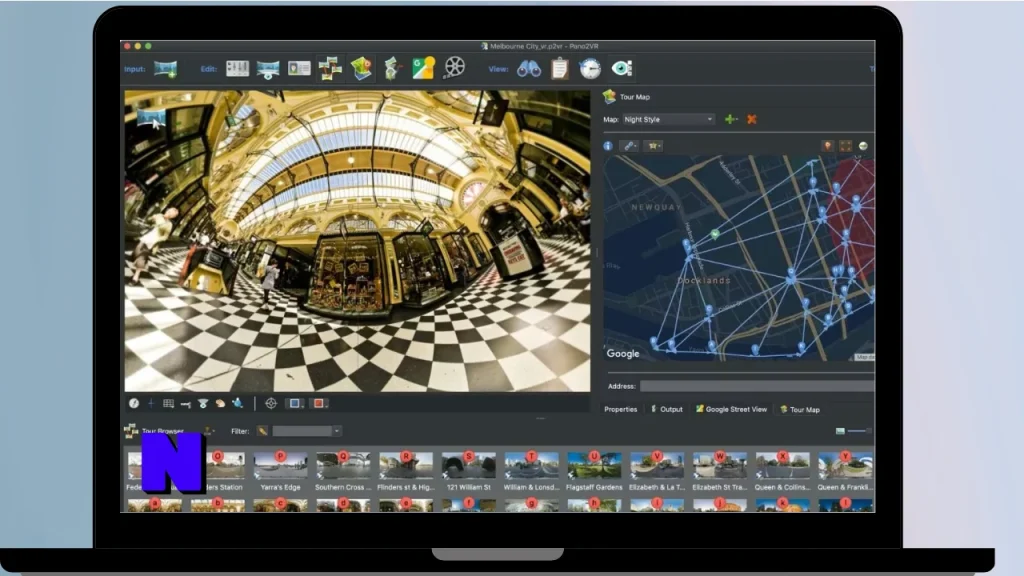Viewport: 1024px width, 576px height.
Task: Open the link connections dropdown in Tour Map
Action: coord(629,146)
